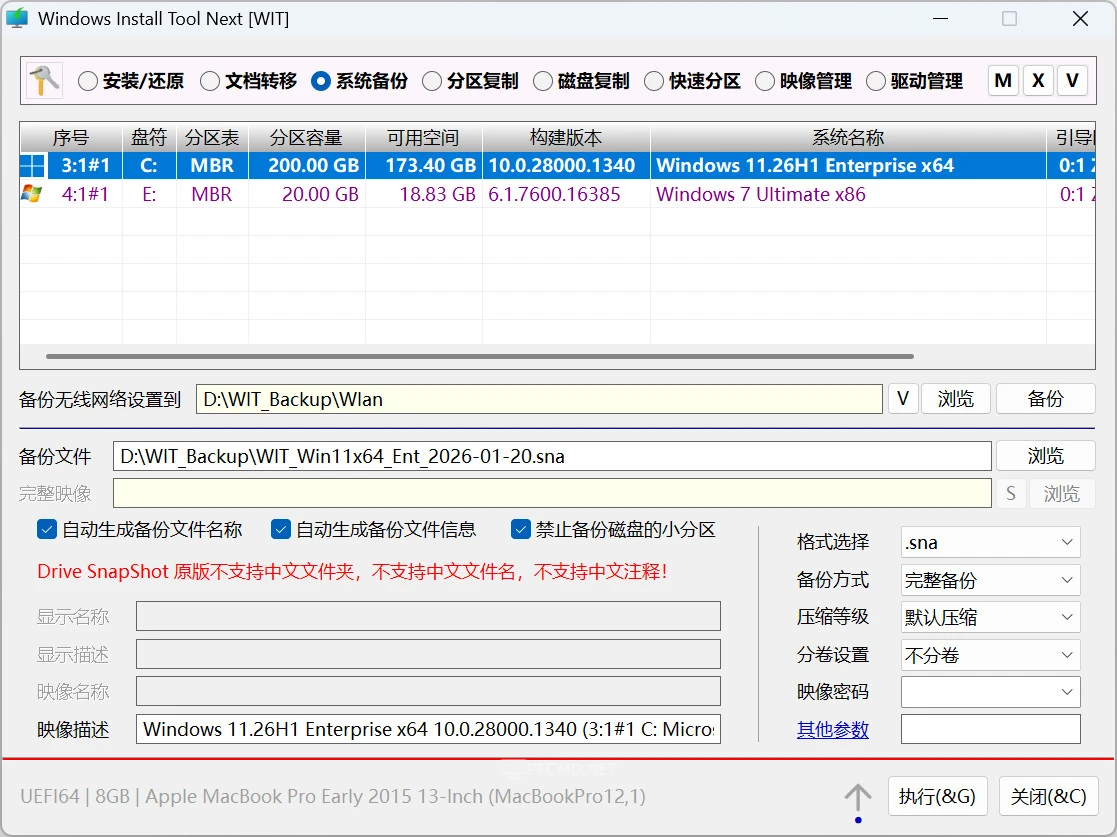Click the Windows 11 logo in first row
This screenshot has width=1117, height=837.
pos(32,166)
